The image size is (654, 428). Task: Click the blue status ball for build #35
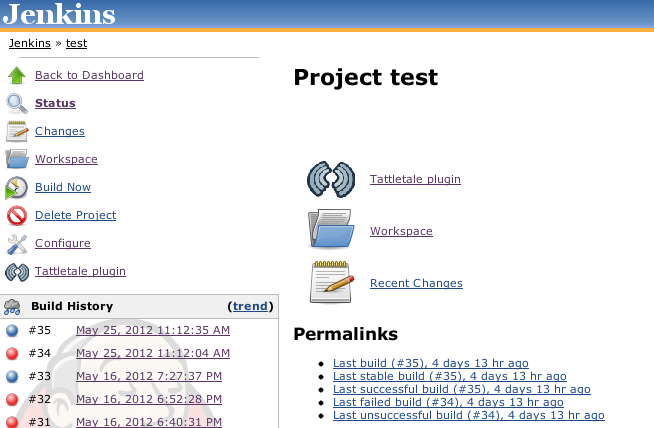12,330
